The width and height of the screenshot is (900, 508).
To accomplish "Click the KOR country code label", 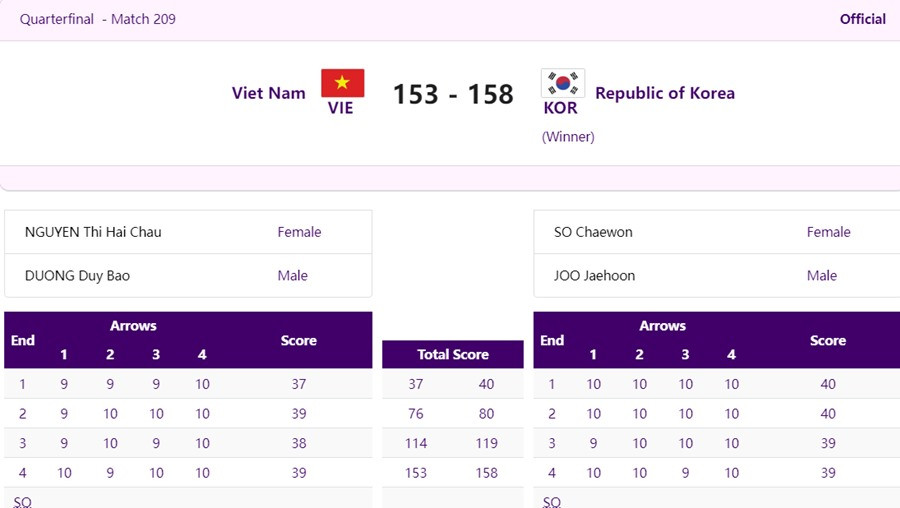I will tap(561, 108).
